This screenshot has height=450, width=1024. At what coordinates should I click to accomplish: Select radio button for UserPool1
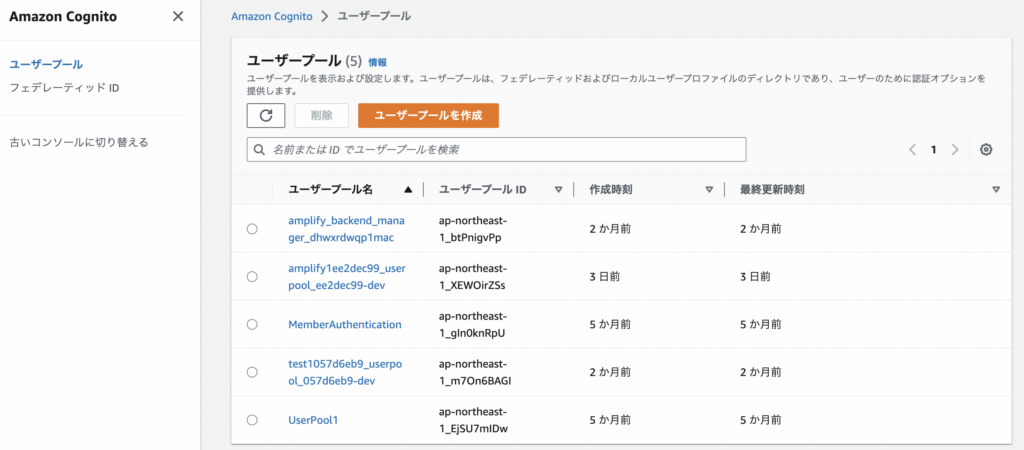click(x=252, y=420)
